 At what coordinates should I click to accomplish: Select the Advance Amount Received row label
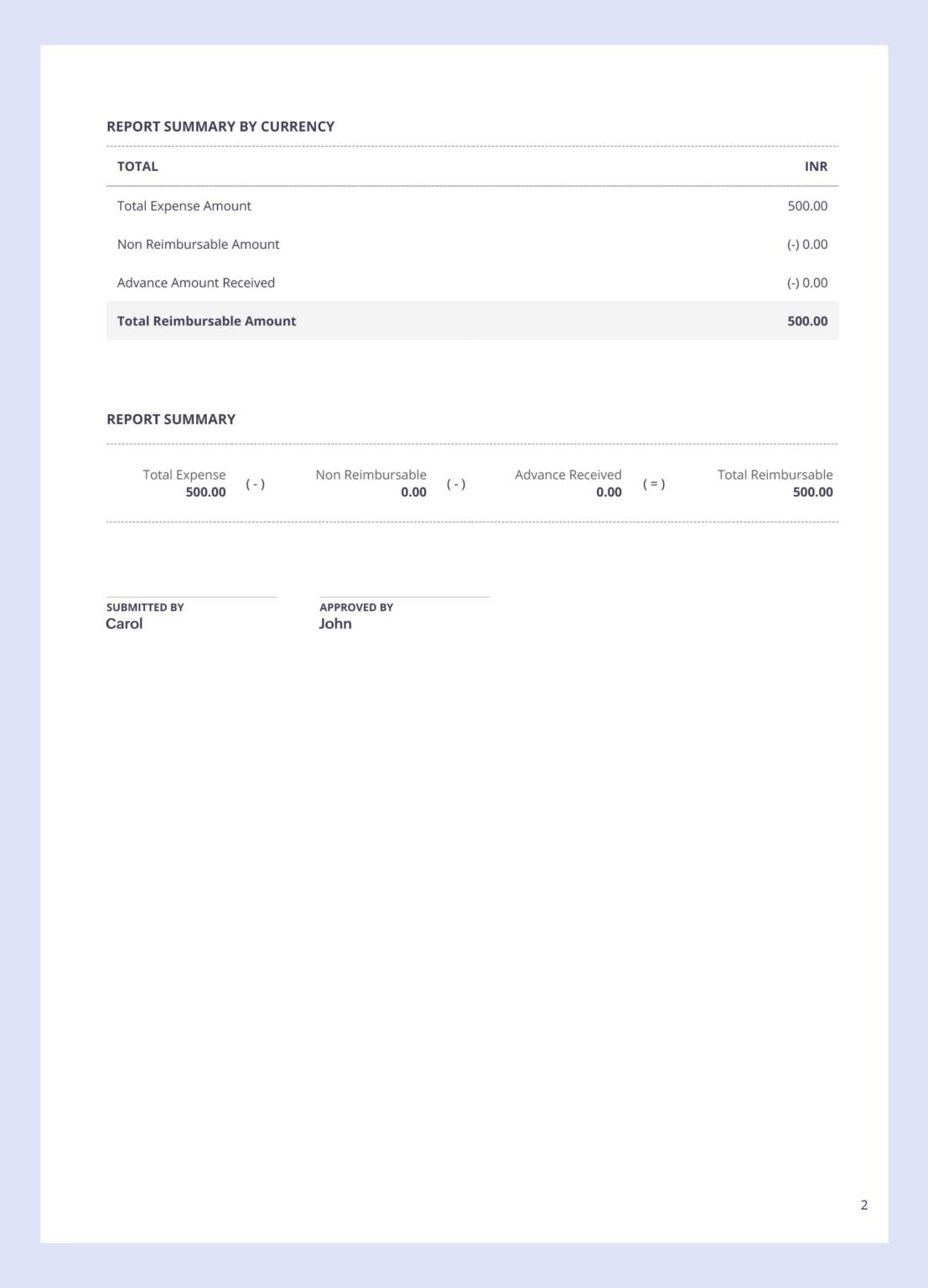point(196,283)
